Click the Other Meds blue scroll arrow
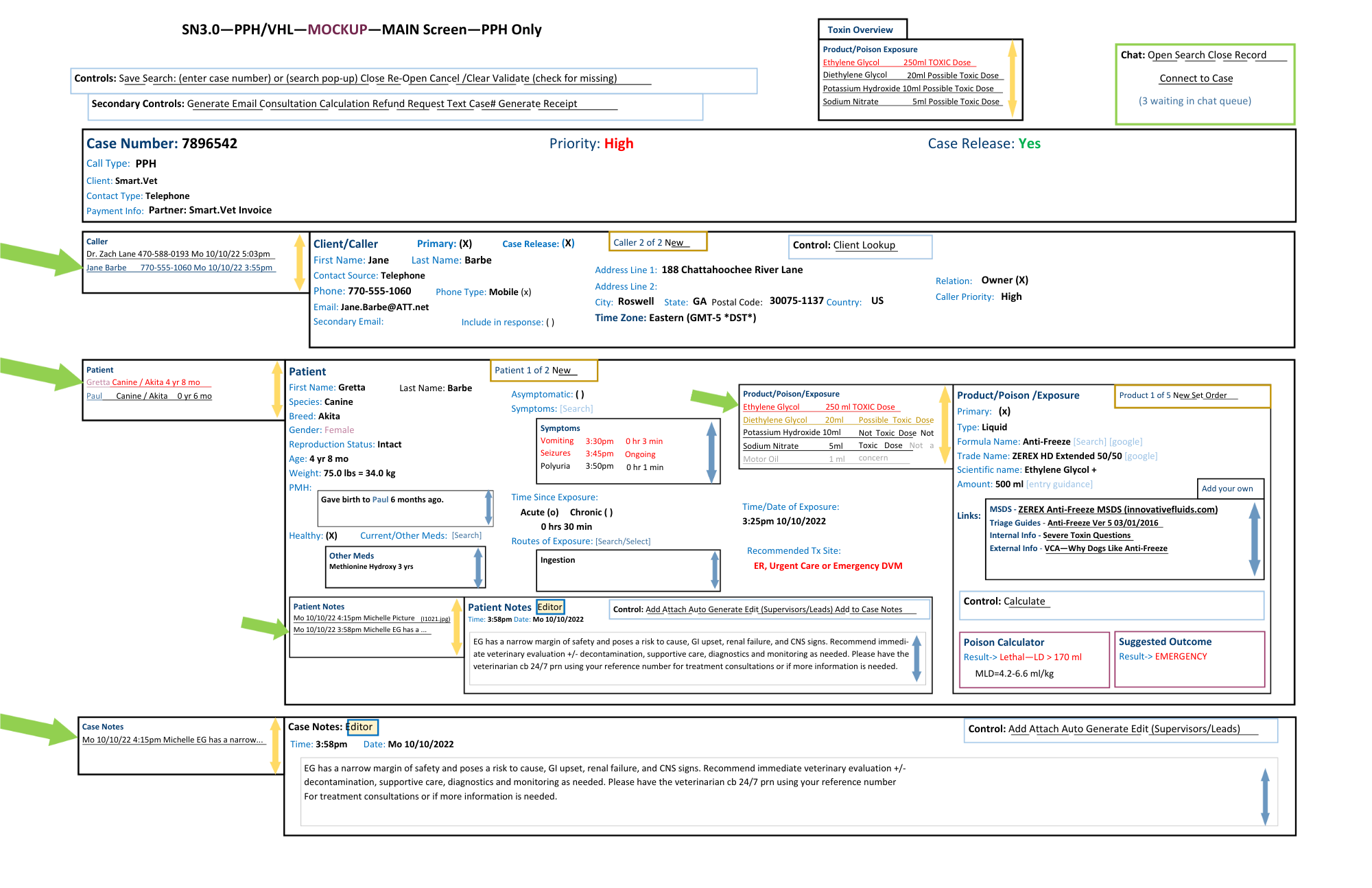Image resolution: width=1372 pixels, height=888 pixels. pyautogui.click(x=478, y=567)
